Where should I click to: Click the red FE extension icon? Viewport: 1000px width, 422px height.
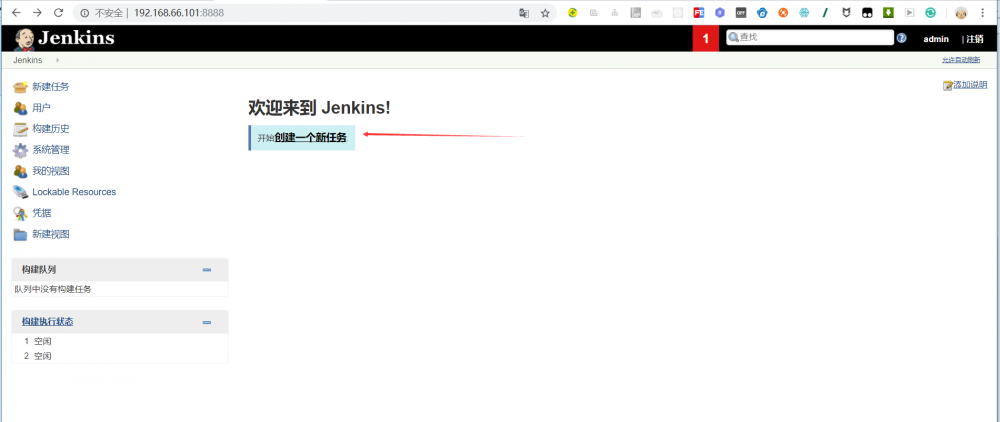point(699,13)
